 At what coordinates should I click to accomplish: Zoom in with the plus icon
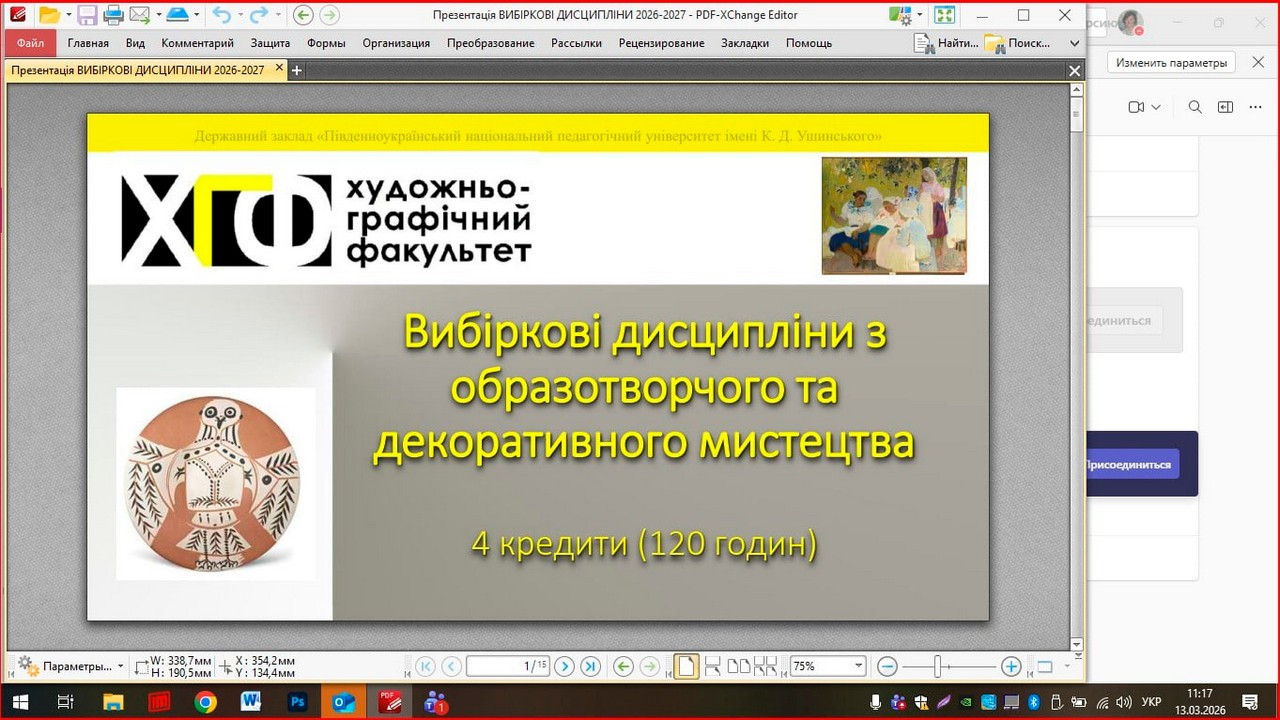tap(1010, 666)
